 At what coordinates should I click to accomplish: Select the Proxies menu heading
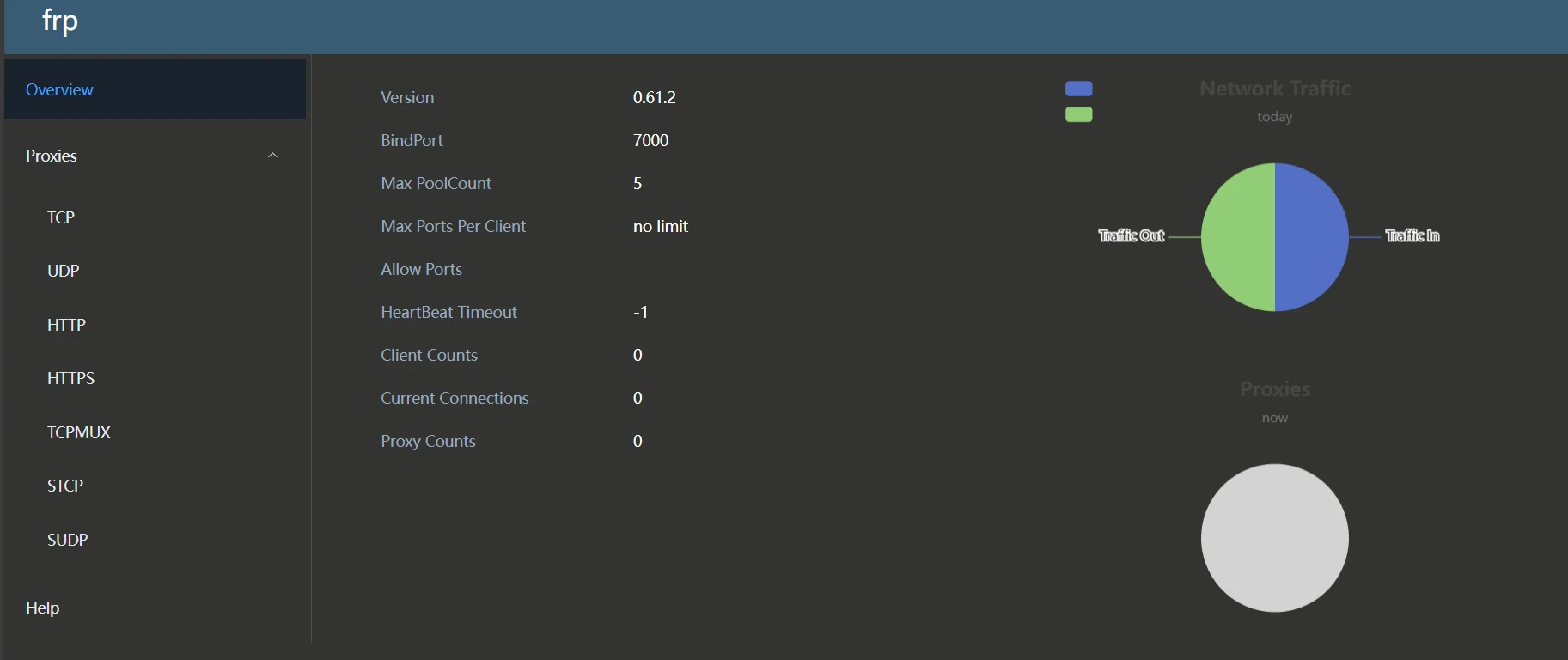pyautogui.click(x=52, y=156)
